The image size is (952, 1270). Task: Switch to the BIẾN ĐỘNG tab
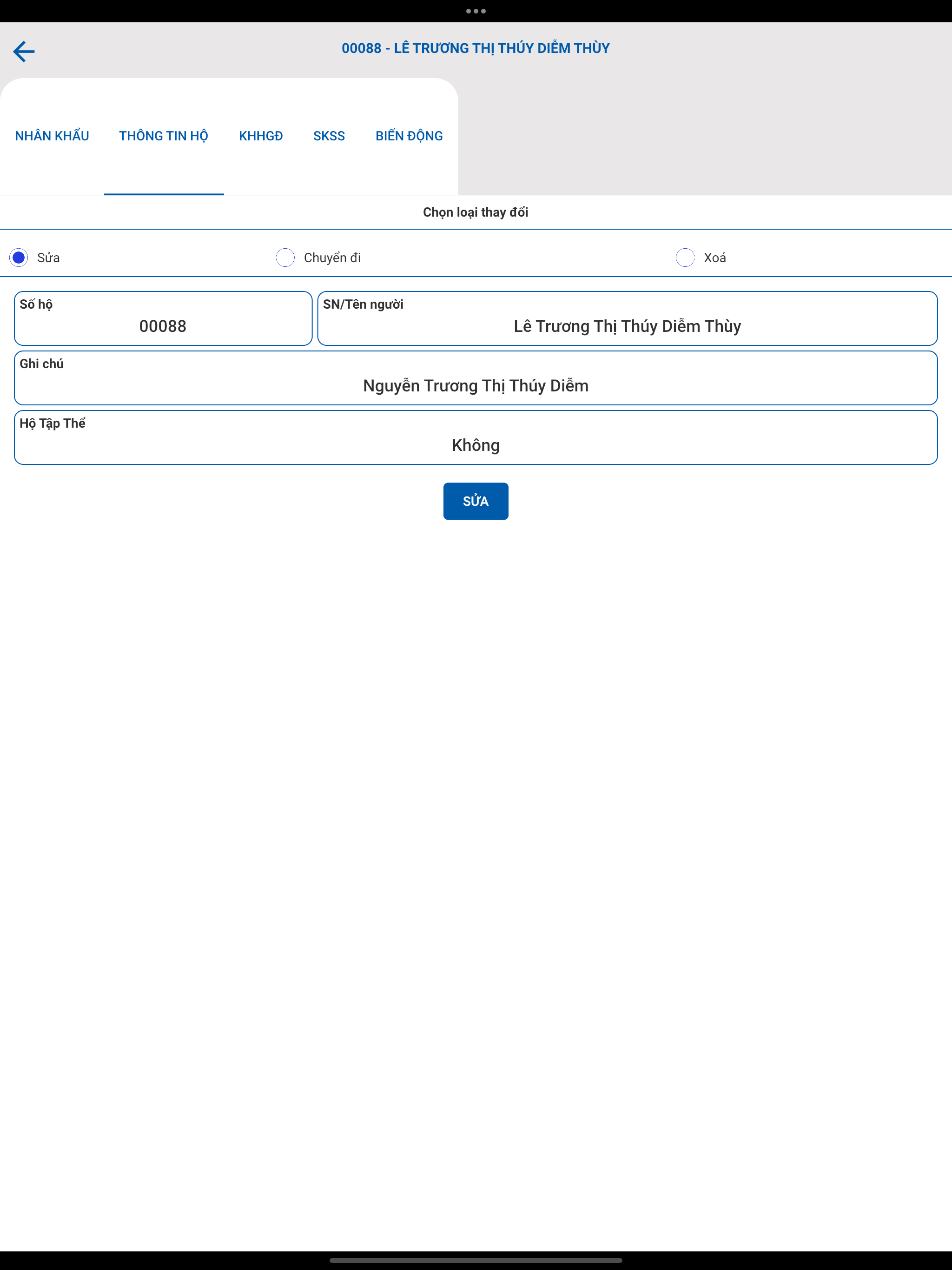409,136
